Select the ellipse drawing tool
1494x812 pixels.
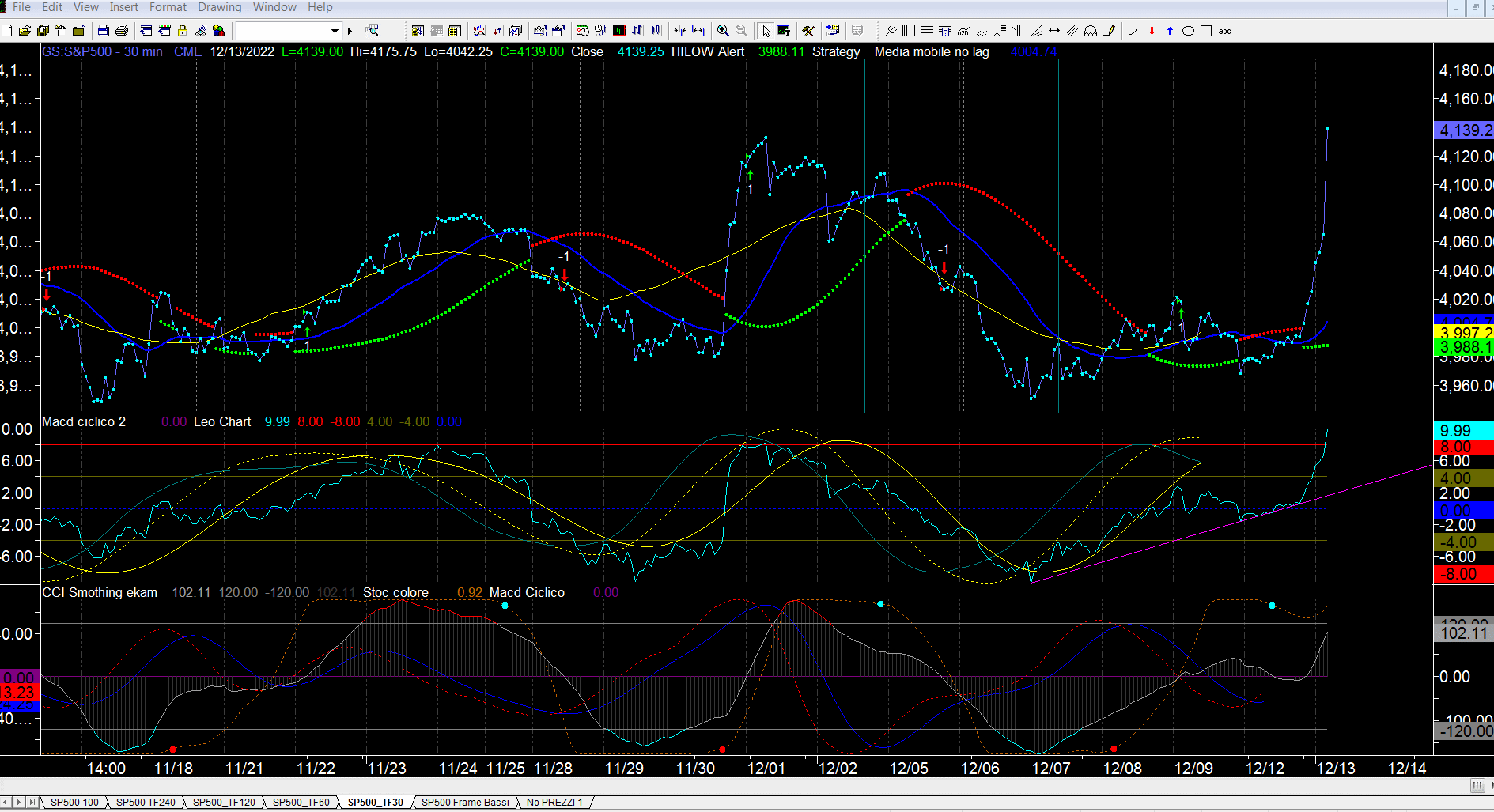point(1188,31)
